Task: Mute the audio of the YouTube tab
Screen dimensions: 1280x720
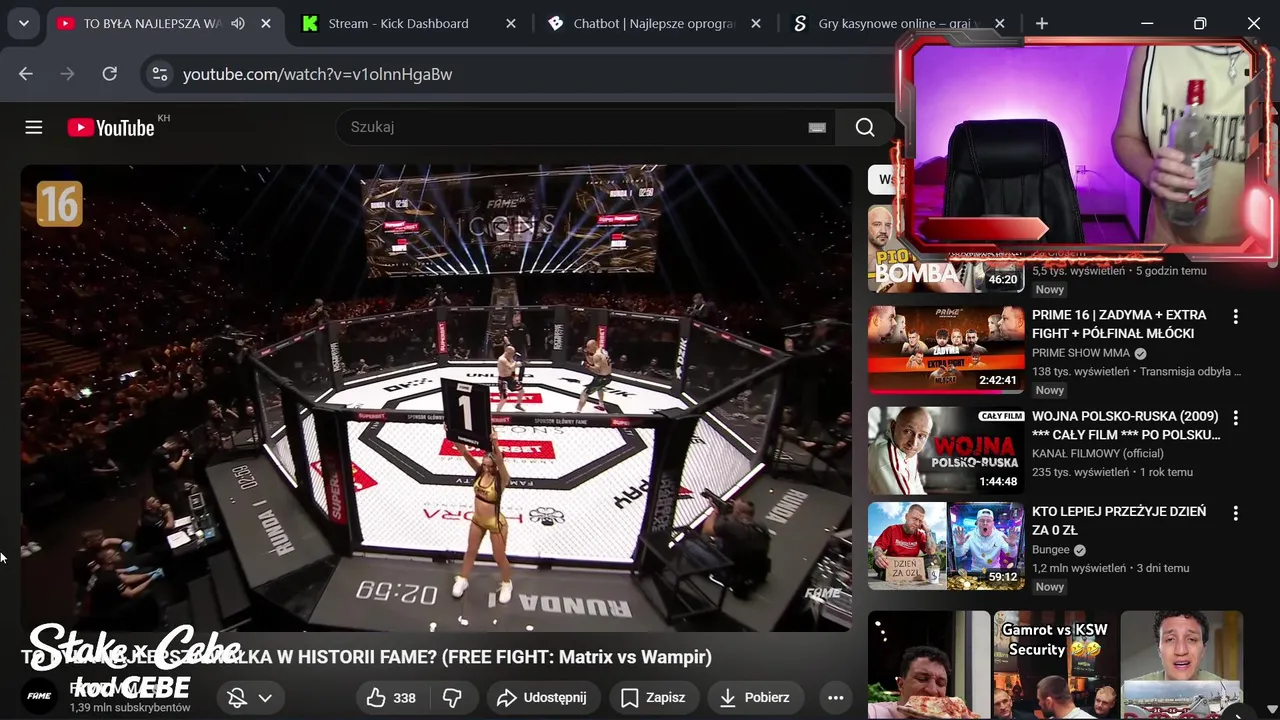Action: [x=238, y=23]
